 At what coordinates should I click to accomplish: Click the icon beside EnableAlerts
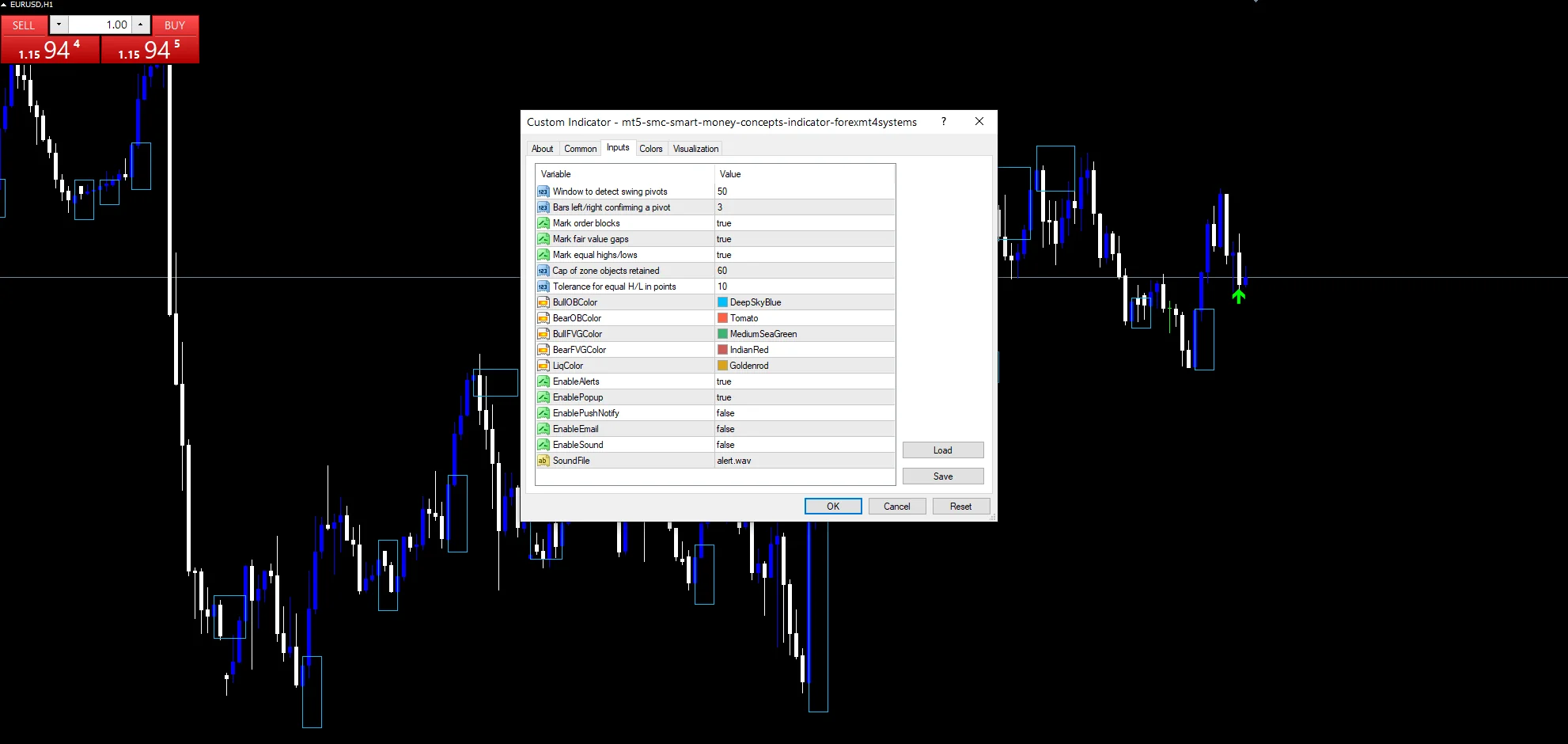point(543,381)
